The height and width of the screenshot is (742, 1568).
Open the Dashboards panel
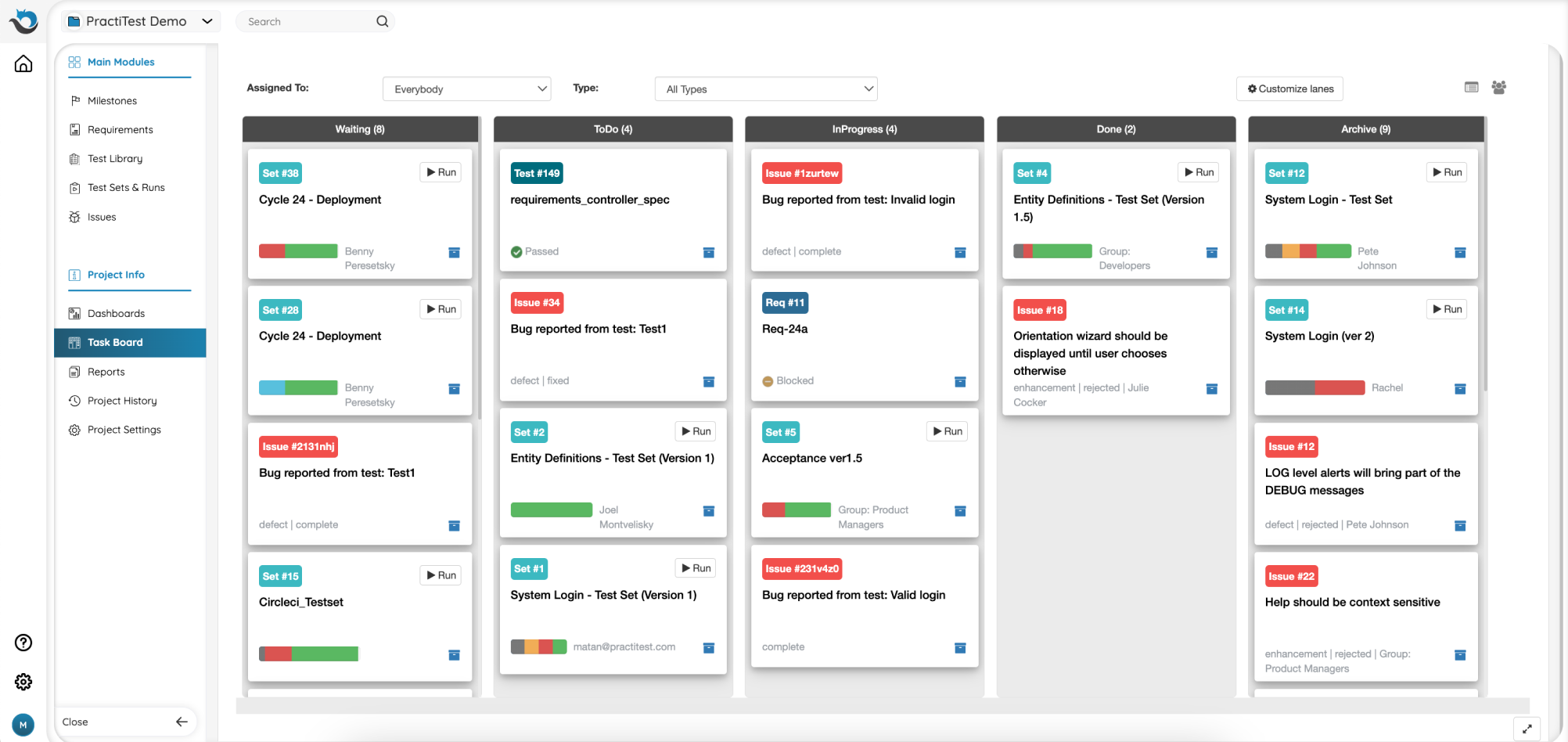tap(115, 313)
